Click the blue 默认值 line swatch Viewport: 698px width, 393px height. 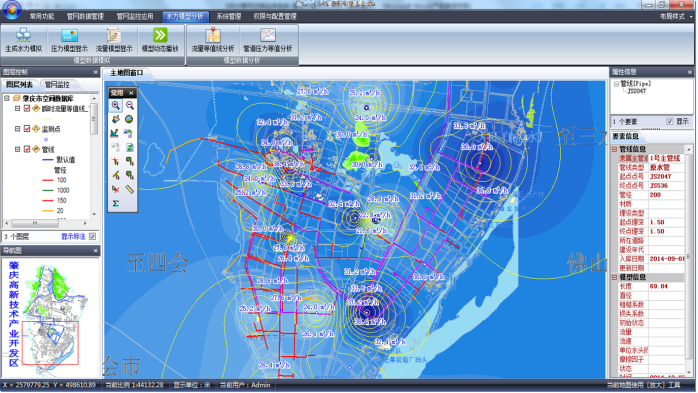click(x=48, y=159)
